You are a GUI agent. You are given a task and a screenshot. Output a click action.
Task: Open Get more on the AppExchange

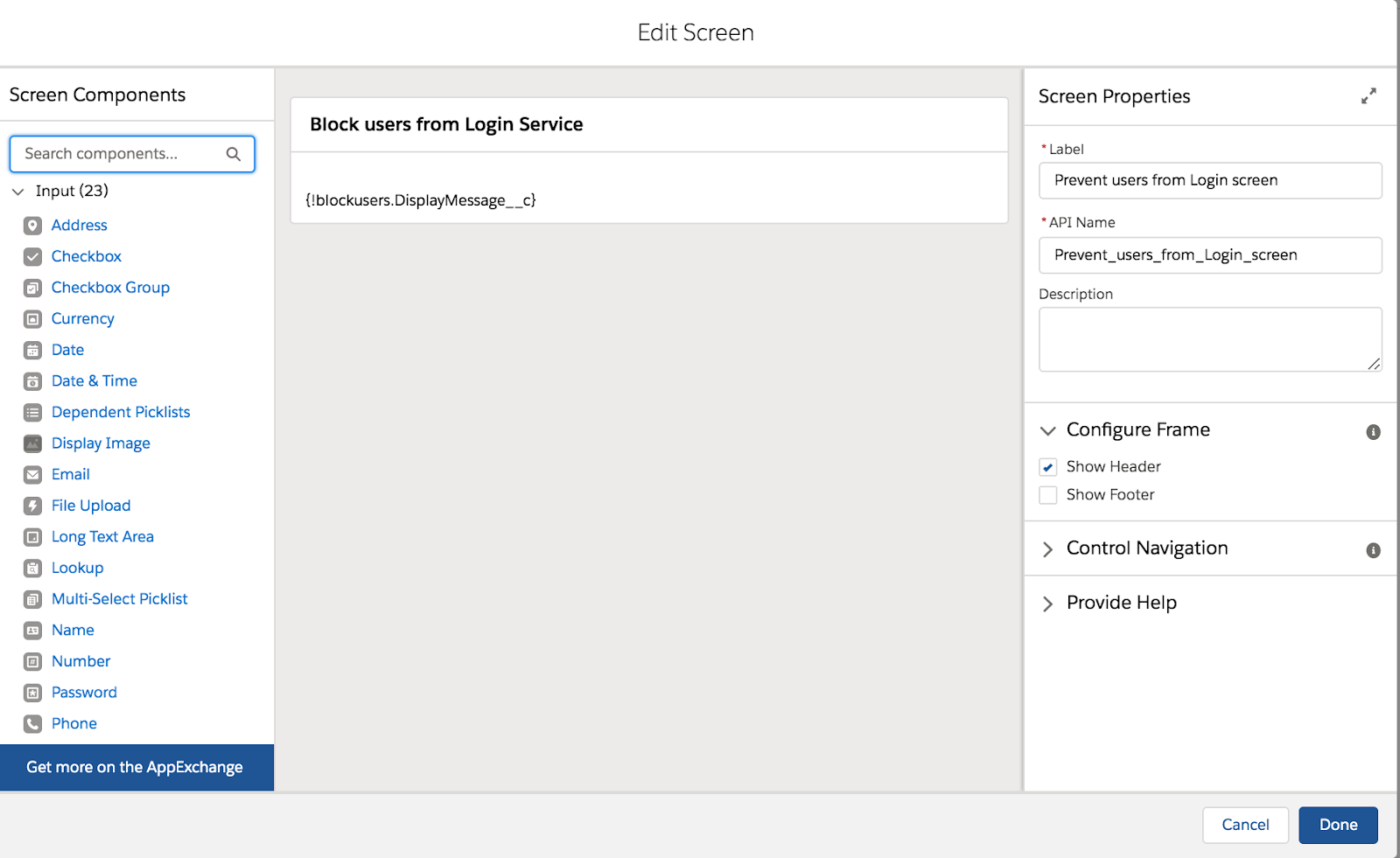136,767
